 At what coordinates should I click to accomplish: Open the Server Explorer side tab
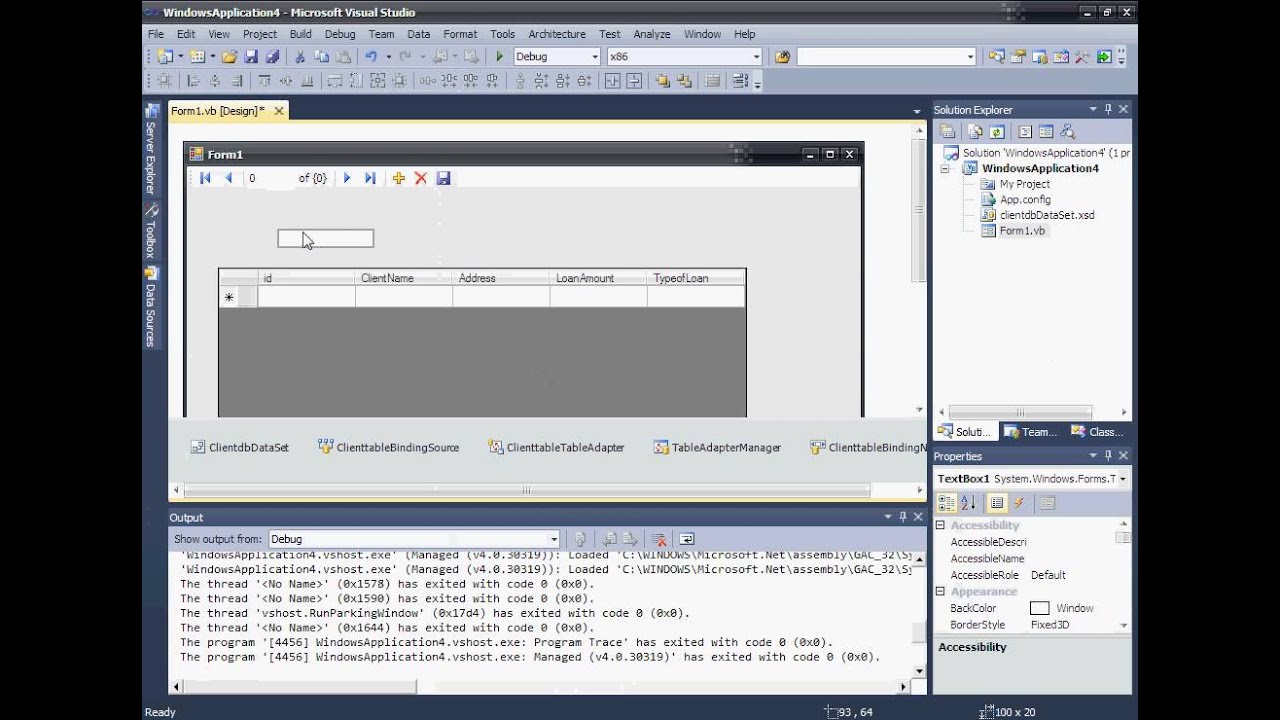(151, 151)
